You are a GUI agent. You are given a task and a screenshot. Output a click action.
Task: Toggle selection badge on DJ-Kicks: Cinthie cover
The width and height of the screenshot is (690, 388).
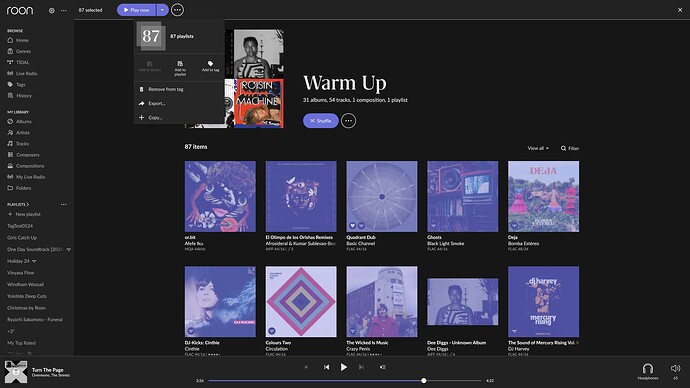click(191, 331)
